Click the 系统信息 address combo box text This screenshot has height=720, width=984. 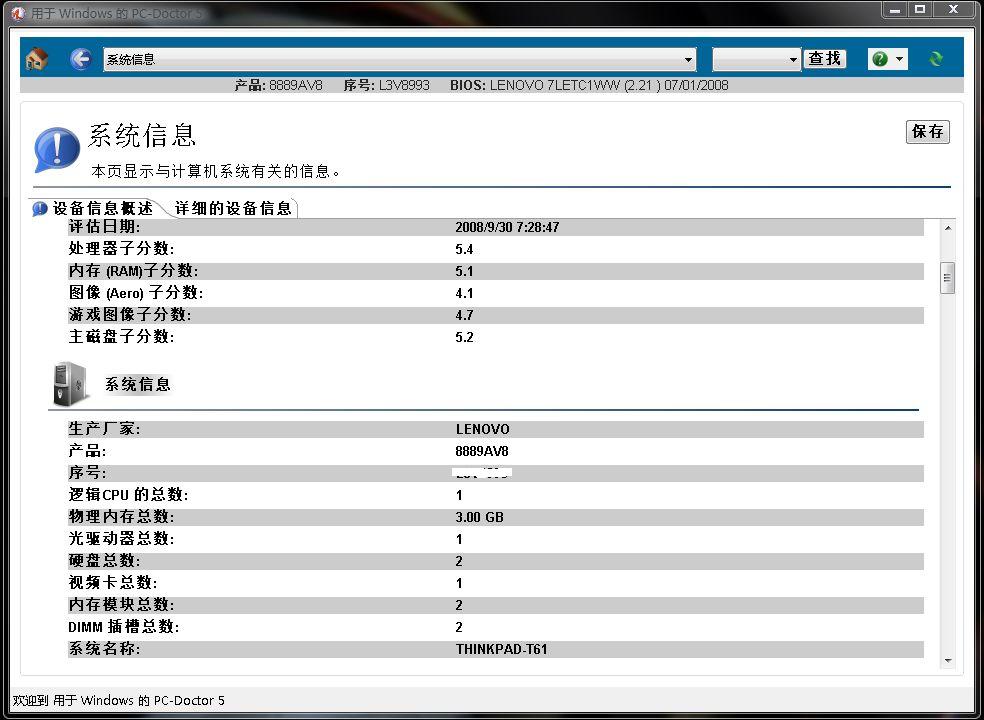pyautogui.click(x=131, y=60)
